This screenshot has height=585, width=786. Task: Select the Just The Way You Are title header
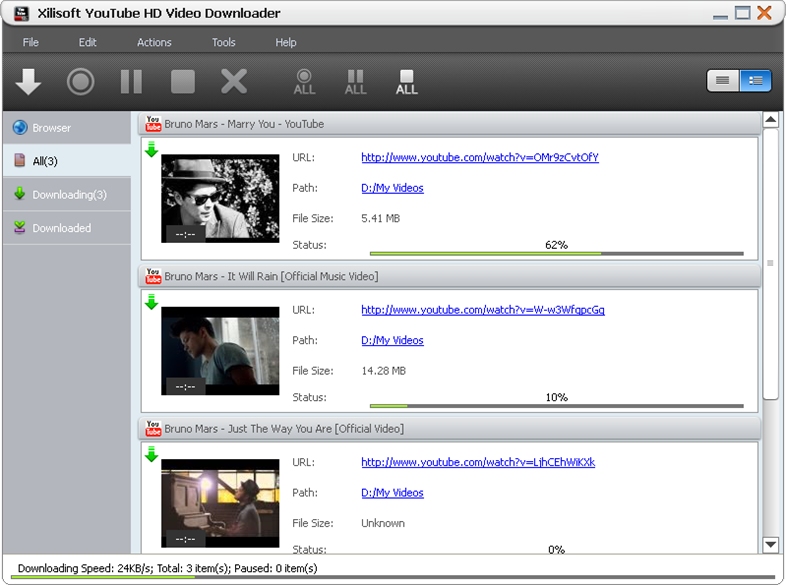(449, 429)
